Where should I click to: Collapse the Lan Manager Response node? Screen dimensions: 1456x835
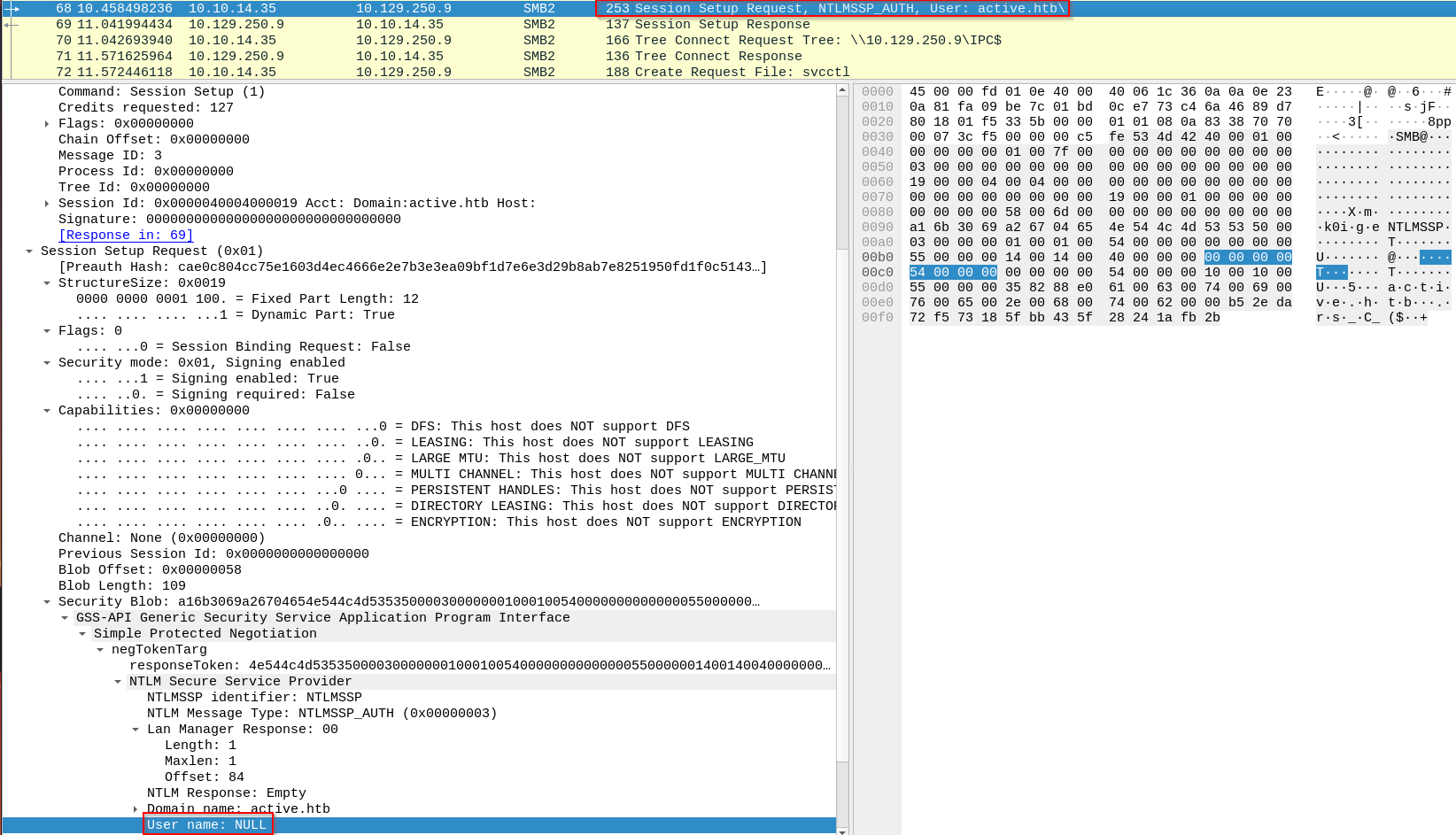[x=136, y=730]
